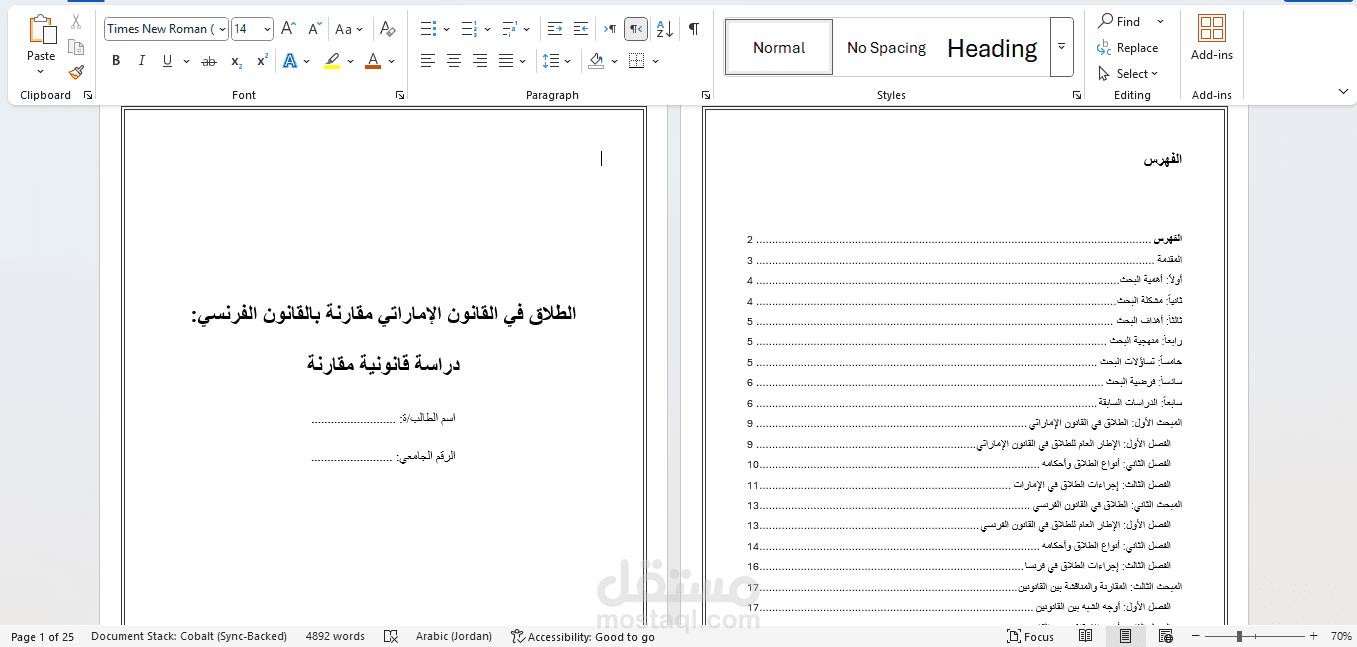
Task: Set left-to-right text direction
Action: (x=610, y=29)
